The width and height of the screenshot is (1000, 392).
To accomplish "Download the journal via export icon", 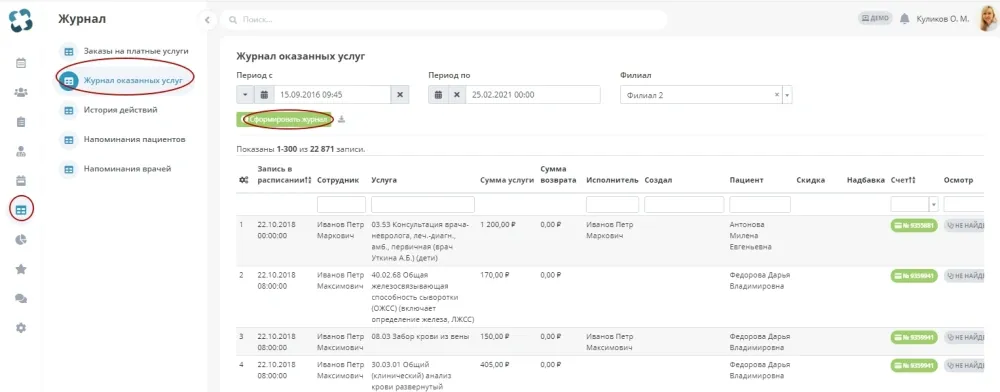I will 342,119.
